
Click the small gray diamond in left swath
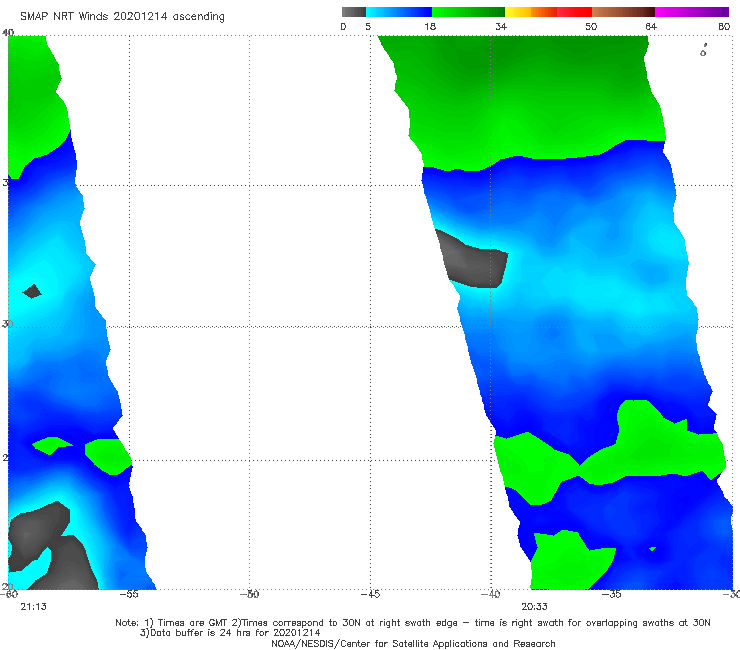click(x=32, y=291)
